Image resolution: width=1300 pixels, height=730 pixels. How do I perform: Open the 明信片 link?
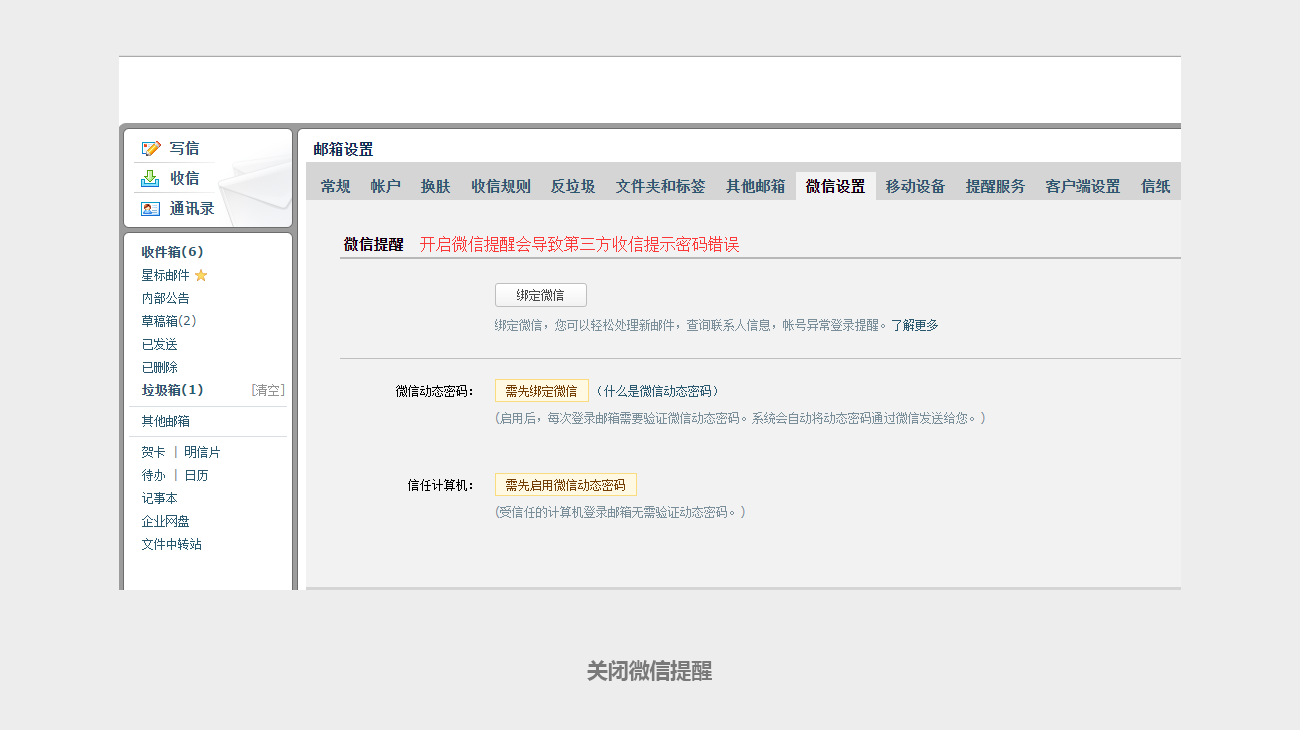202,452
